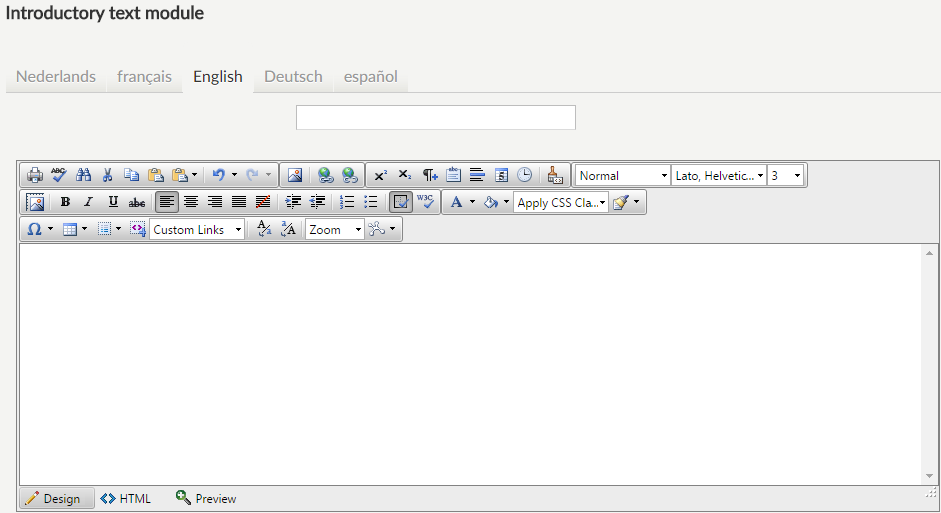Open the Preview mode

point(206,498)
